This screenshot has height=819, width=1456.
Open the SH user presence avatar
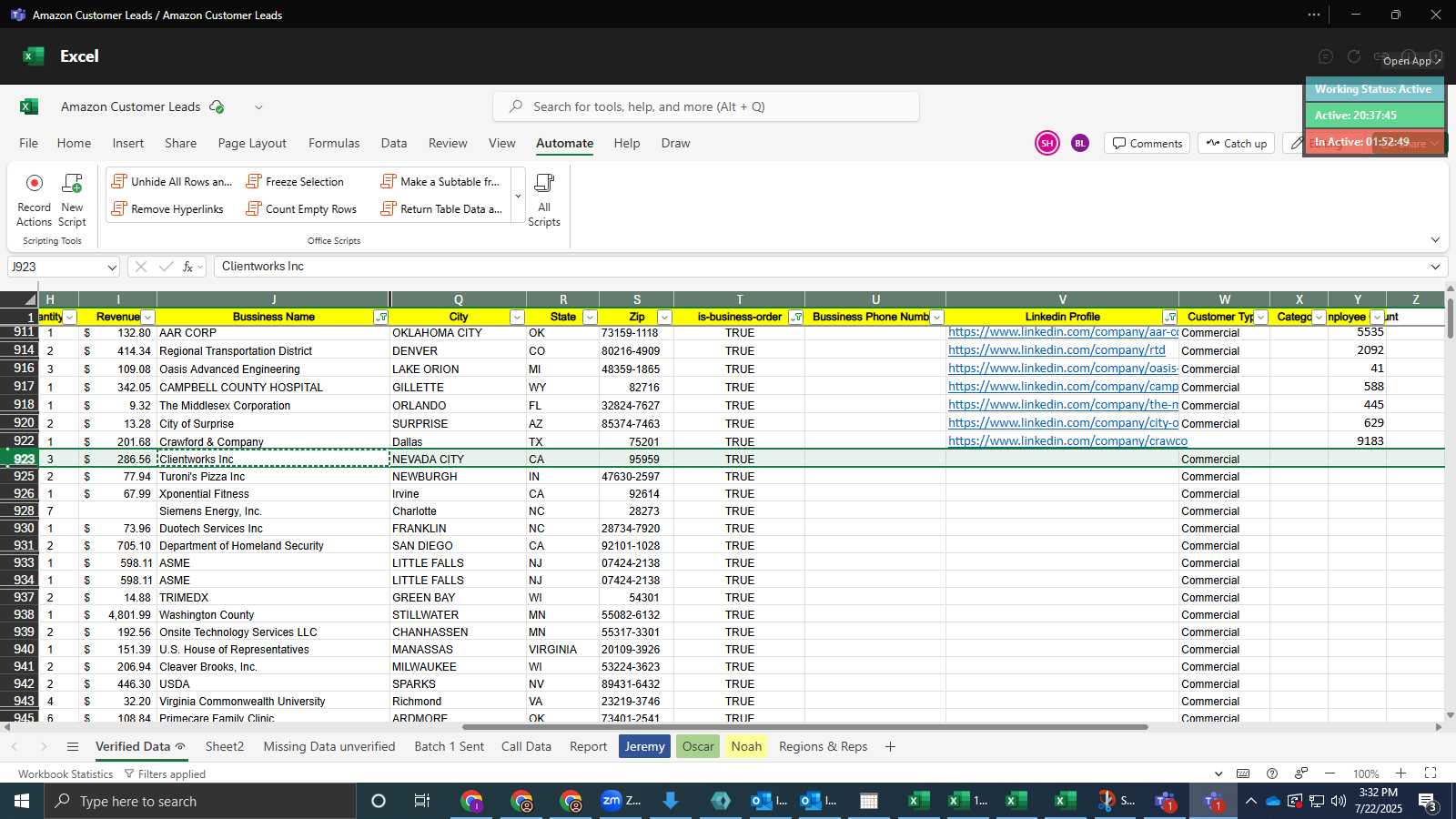(x=1047, y=143)
